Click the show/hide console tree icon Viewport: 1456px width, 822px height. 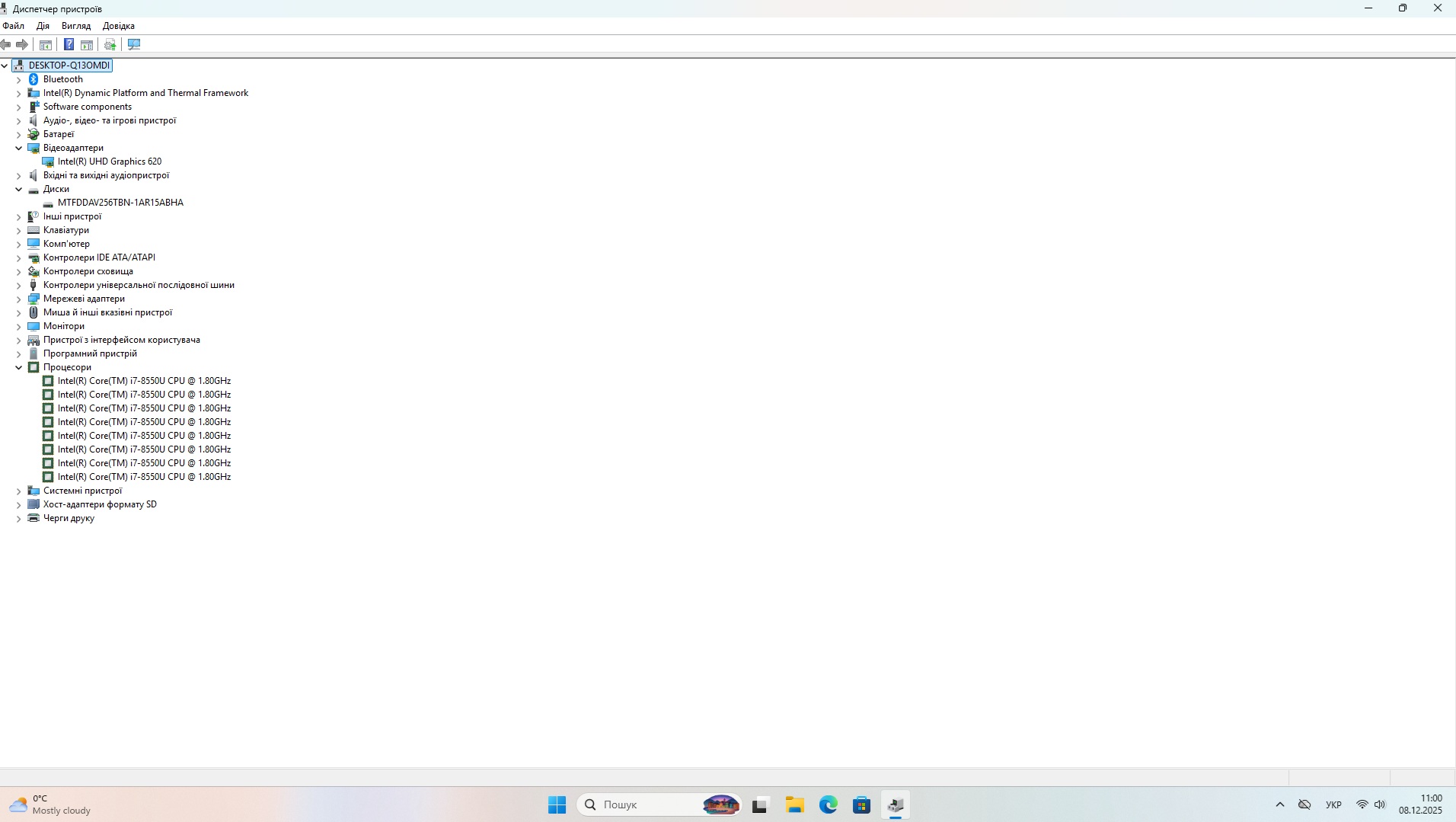click(x=46, y=45)
